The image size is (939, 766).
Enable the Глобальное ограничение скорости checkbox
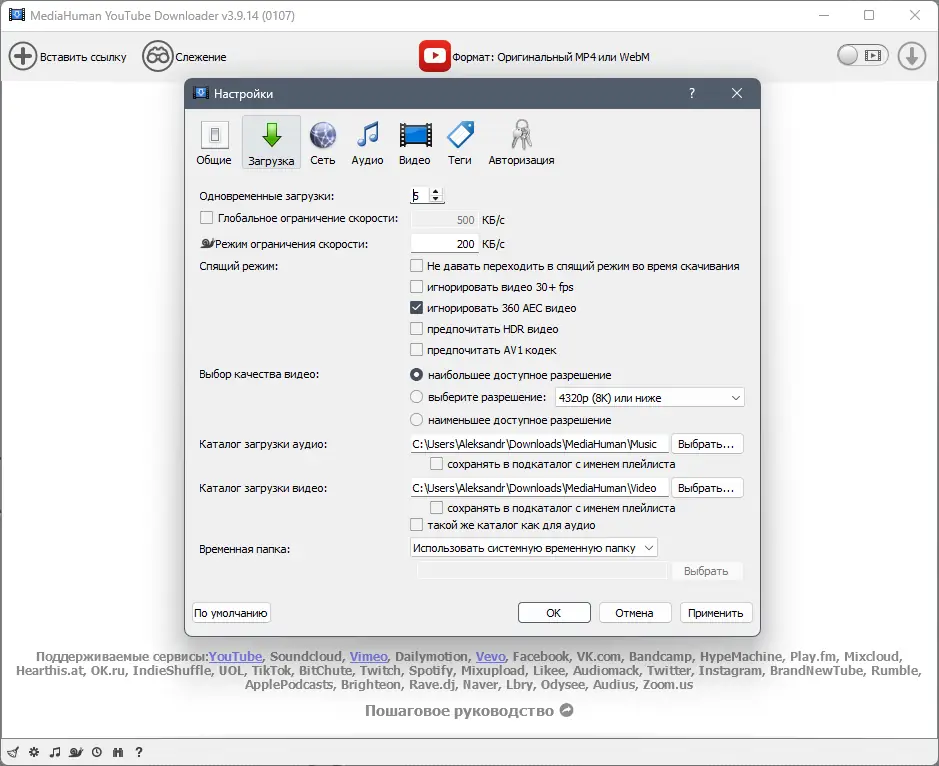click(x=206, y=219)
